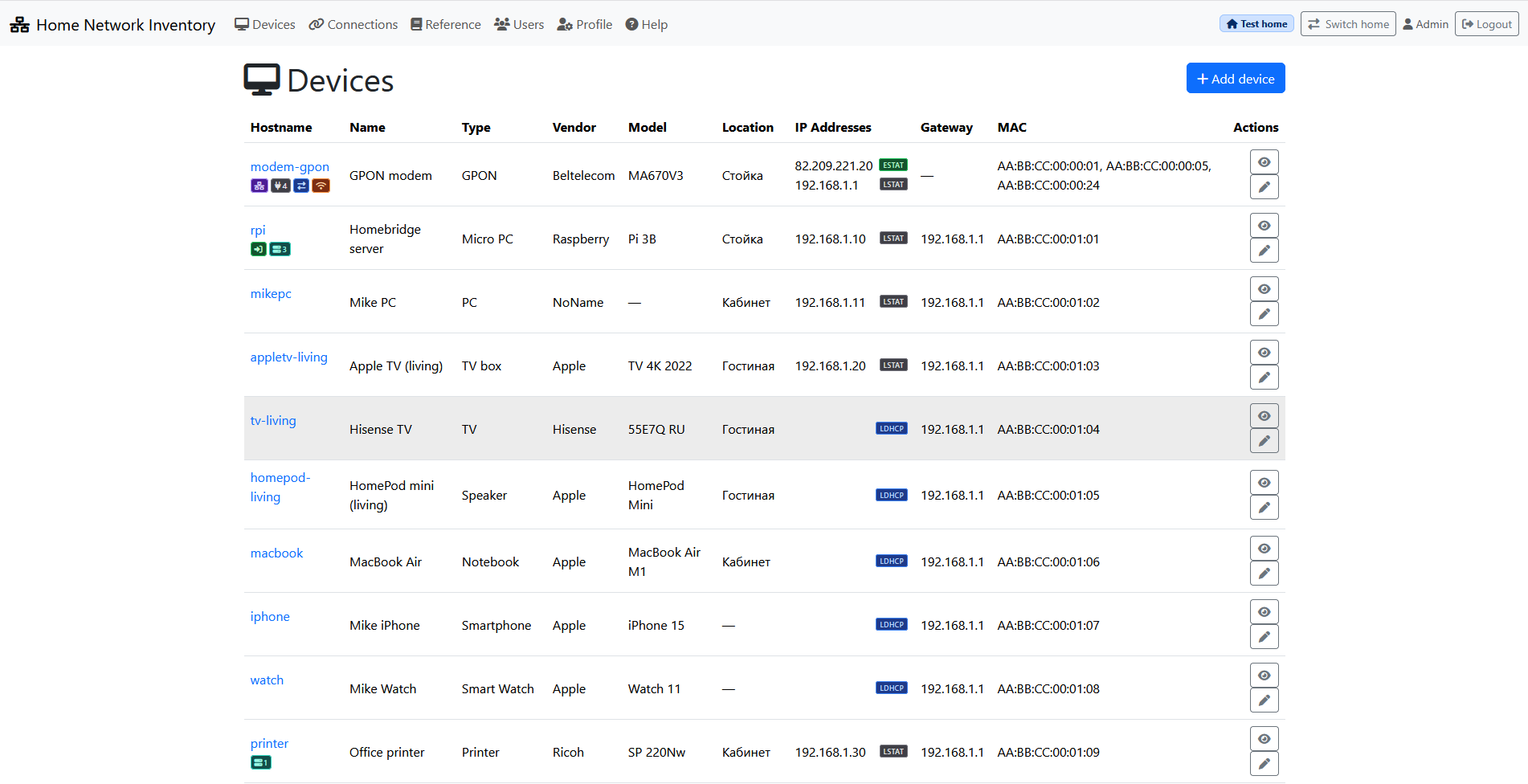
Task: Open the homepod-living hostname link
Action: coord(280,487)
